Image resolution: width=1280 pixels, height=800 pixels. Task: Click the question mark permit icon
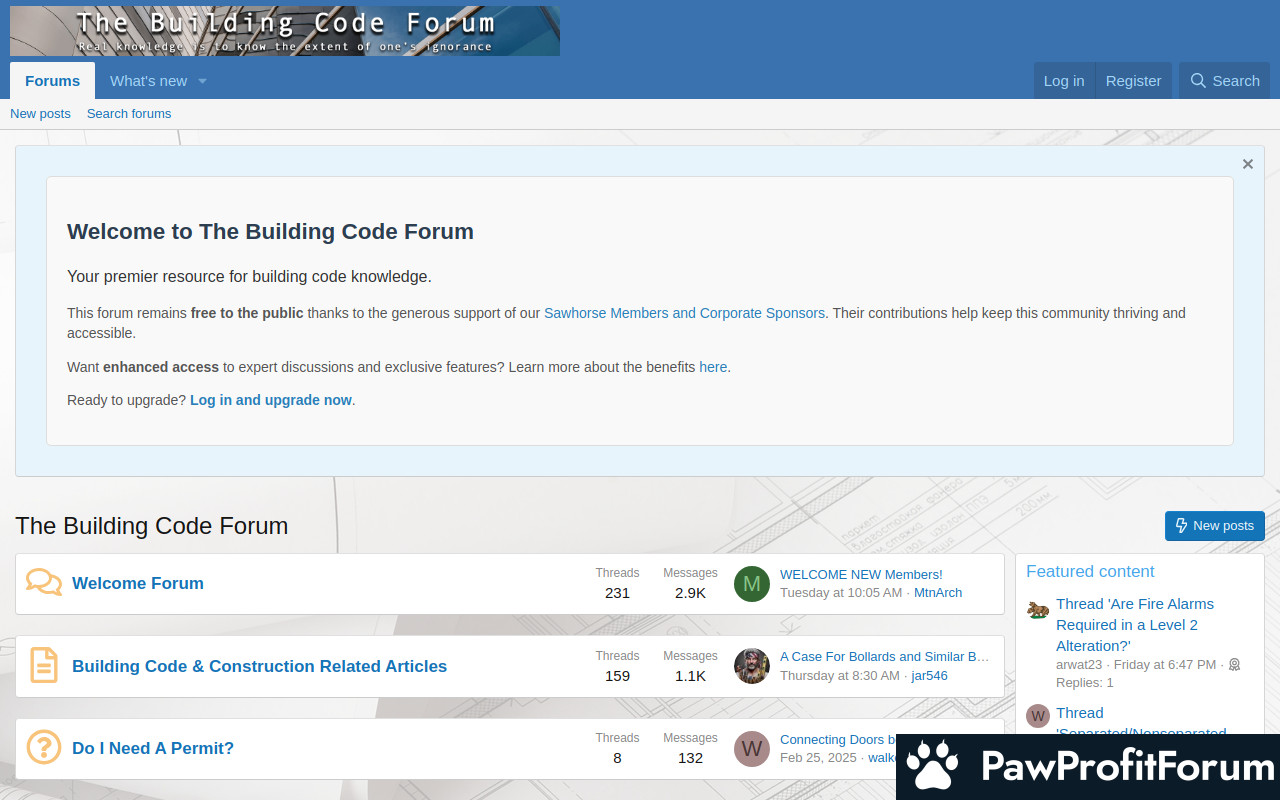44,748
